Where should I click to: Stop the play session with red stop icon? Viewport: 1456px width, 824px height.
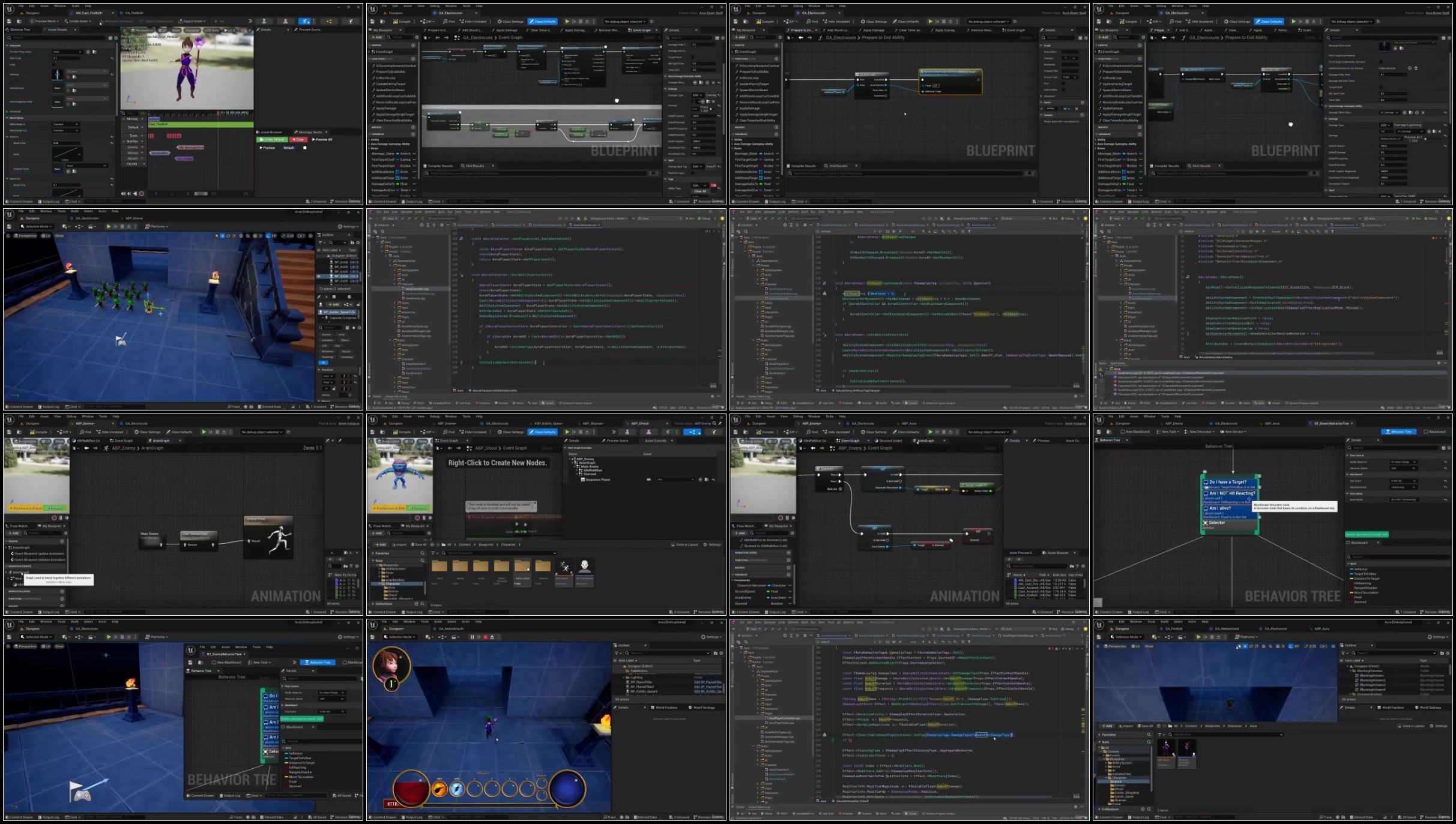pos(485,637)
